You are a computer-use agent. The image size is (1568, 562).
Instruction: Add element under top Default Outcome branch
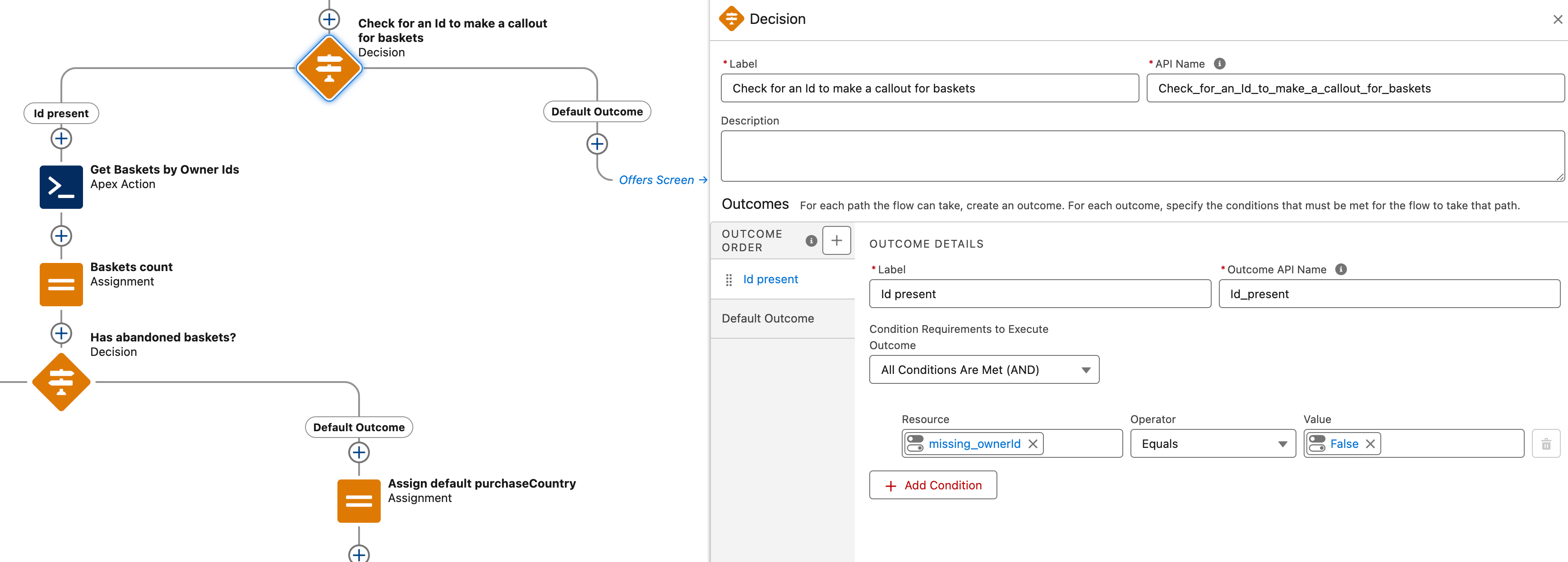(596, 144)
